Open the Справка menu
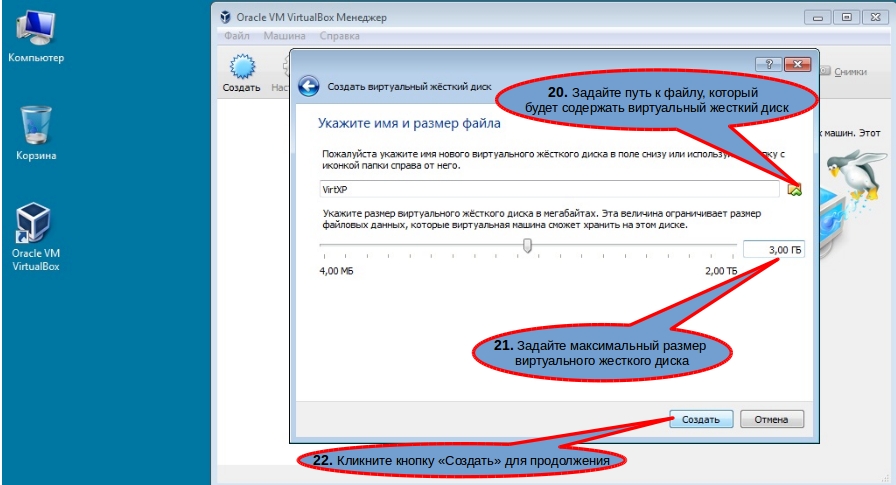Screen dimensions: 896x485 339,35
